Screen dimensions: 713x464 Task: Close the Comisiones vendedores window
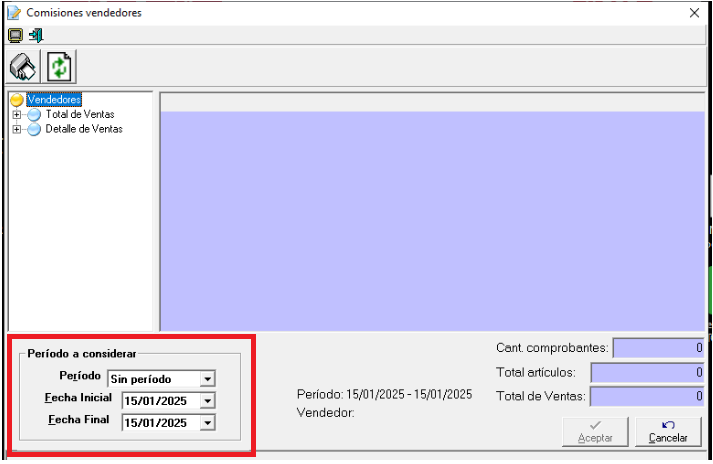click(x=694, y=13)
